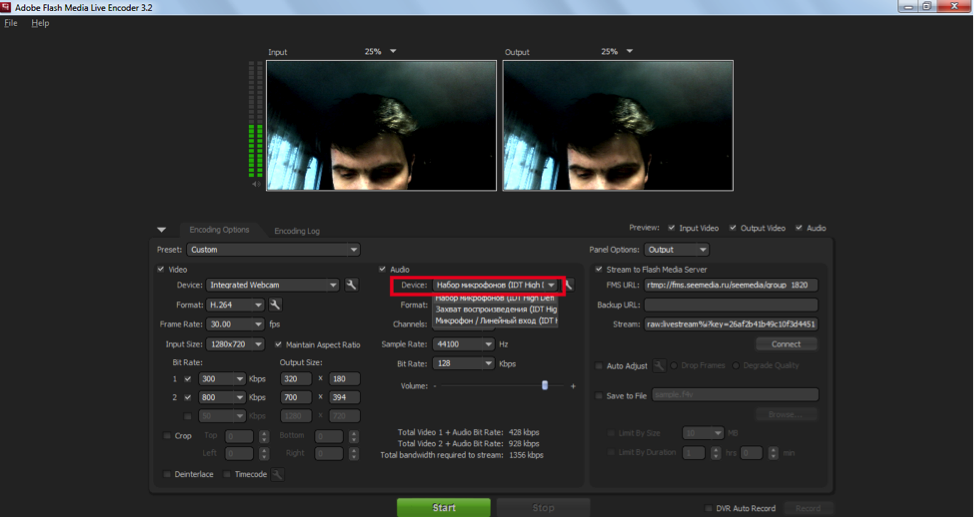974x518 pixels.
Task: Open the 300 Kbps bit rate dropdown
Action: point(222,379)
